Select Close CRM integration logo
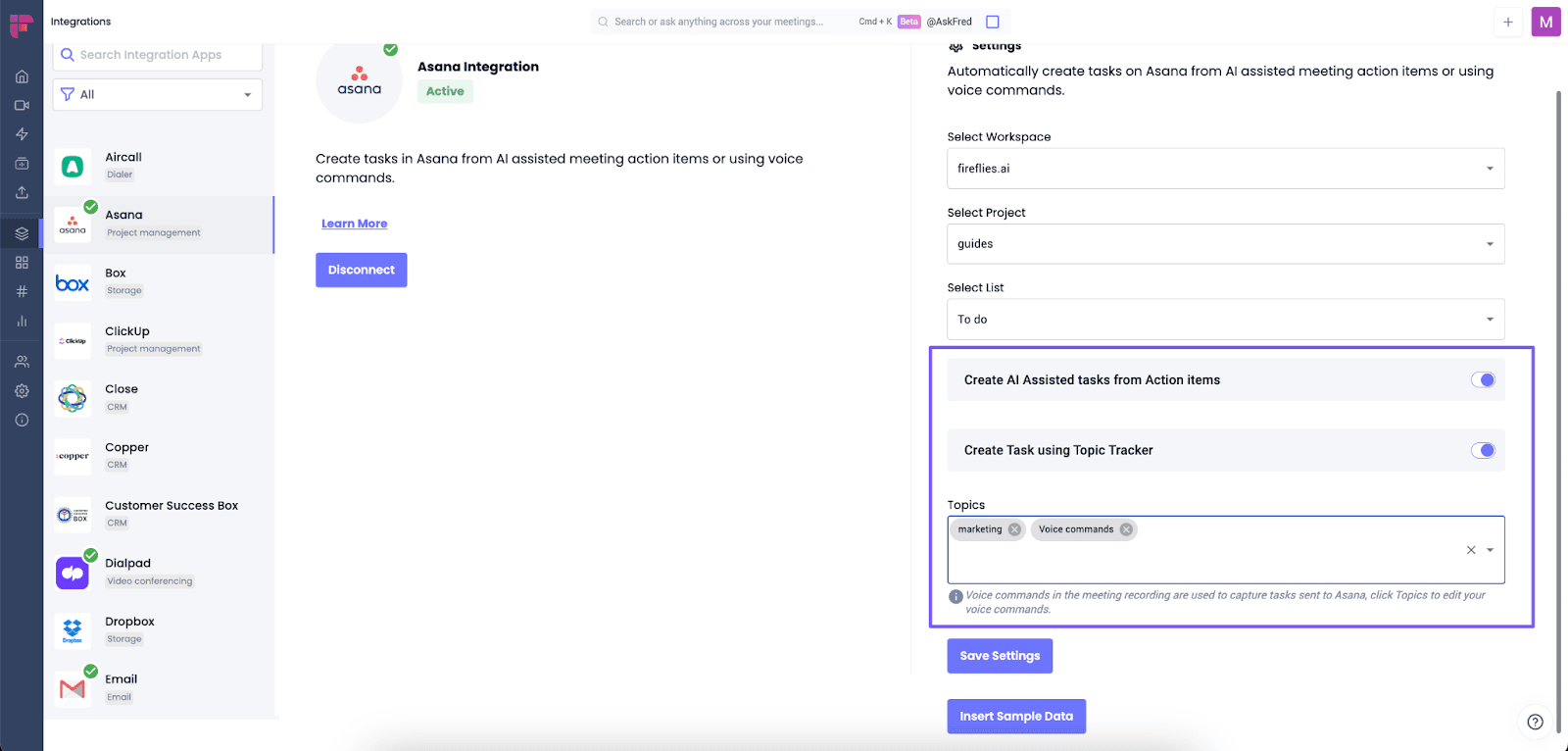 (x=73, y=398)
